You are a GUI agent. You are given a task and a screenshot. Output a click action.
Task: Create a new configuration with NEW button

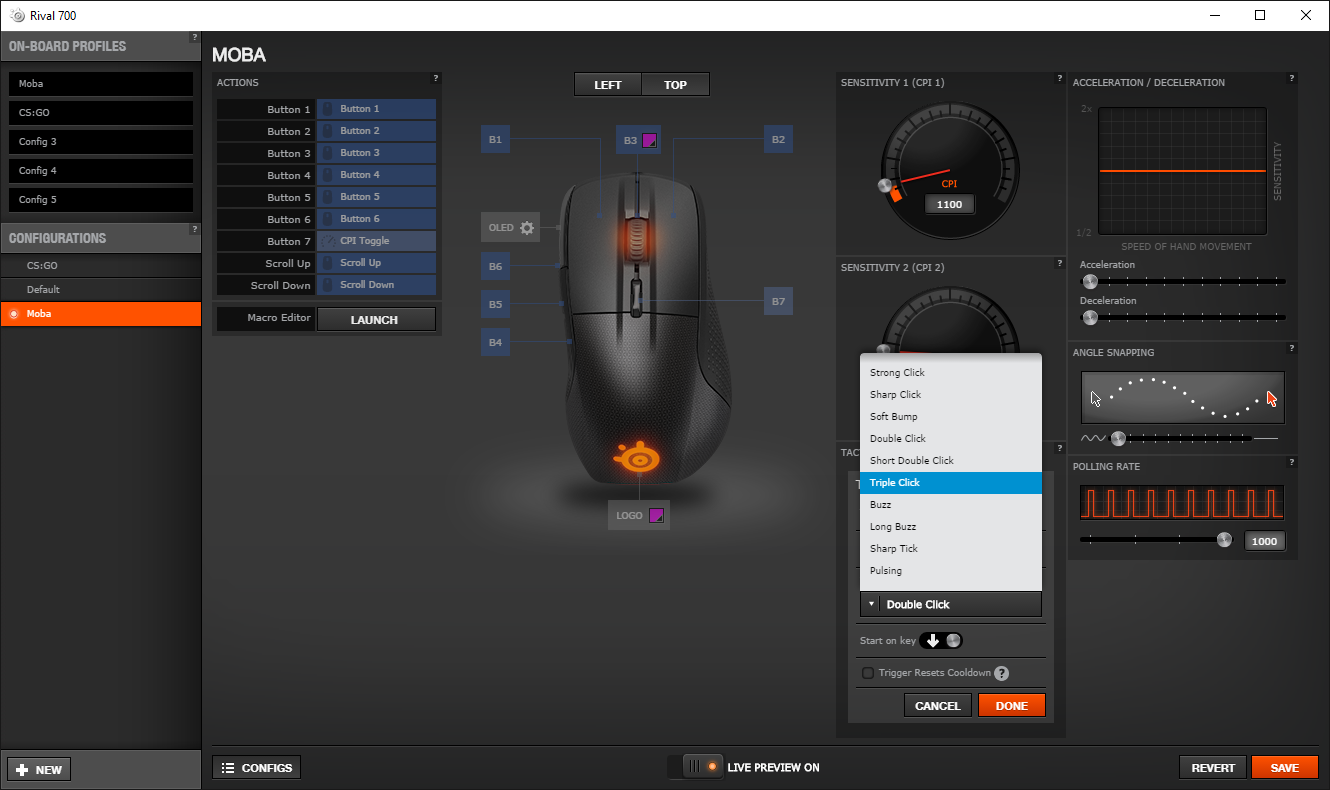(39, 769)
